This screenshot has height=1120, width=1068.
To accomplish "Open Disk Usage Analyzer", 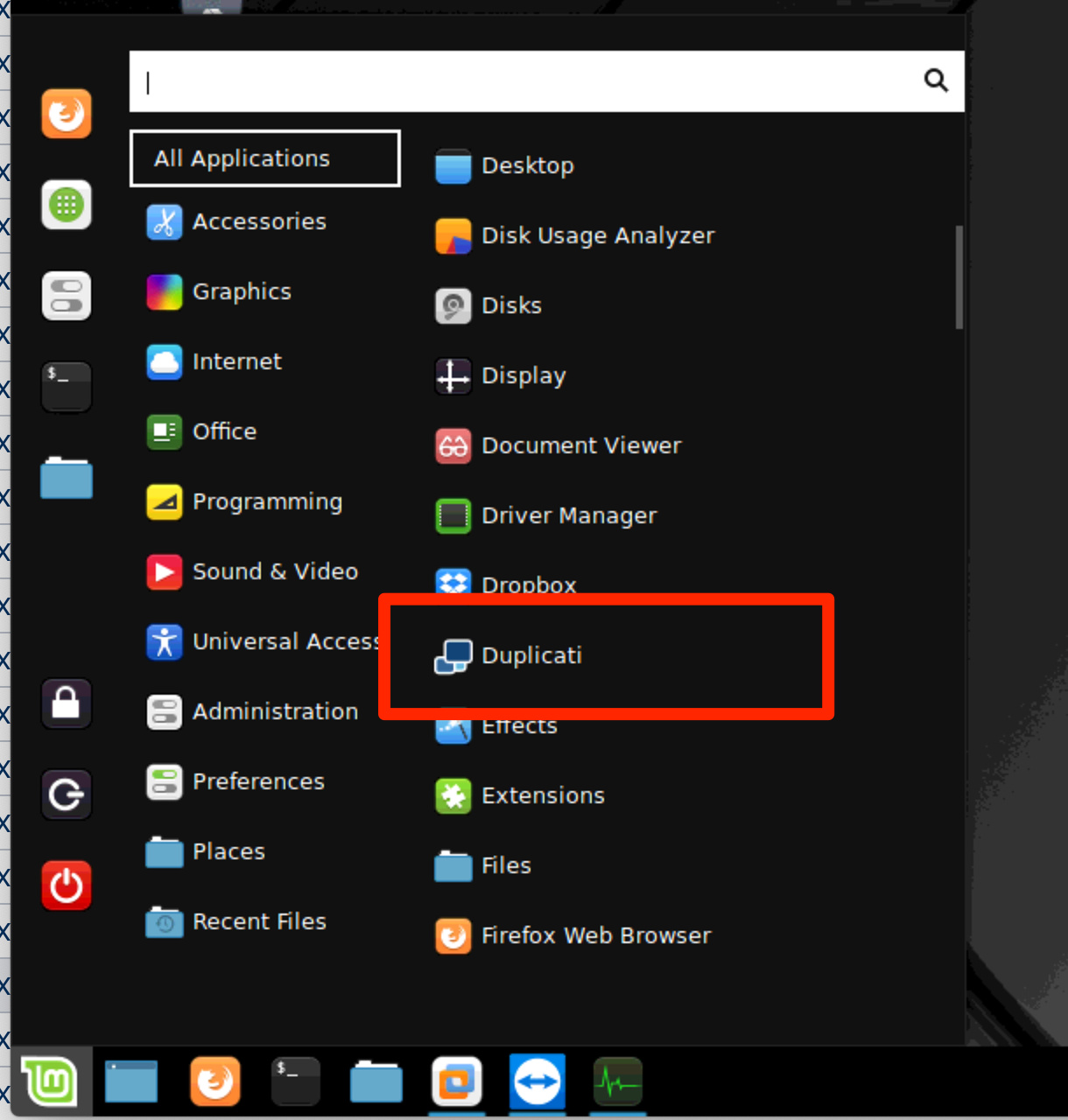I will click(575, 235).
